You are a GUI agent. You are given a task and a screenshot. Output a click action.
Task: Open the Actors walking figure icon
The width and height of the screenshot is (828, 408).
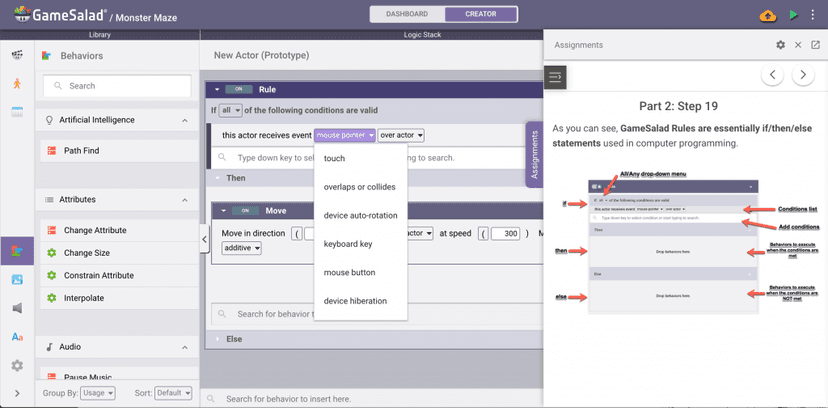(x=17, y=83)
